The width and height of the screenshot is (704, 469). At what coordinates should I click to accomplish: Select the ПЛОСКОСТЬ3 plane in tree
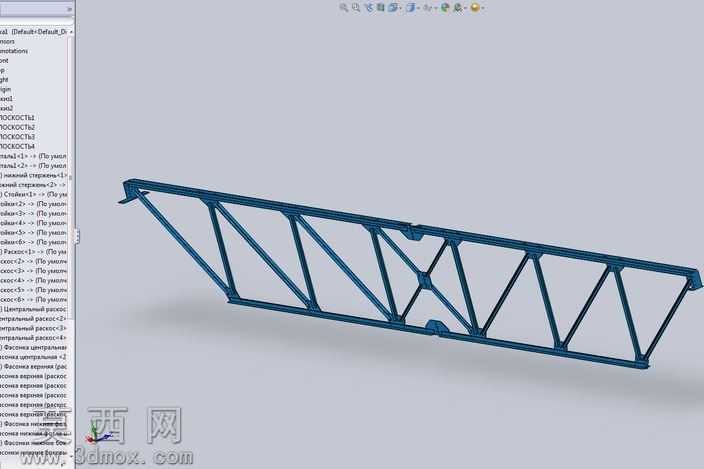[17, 137]
